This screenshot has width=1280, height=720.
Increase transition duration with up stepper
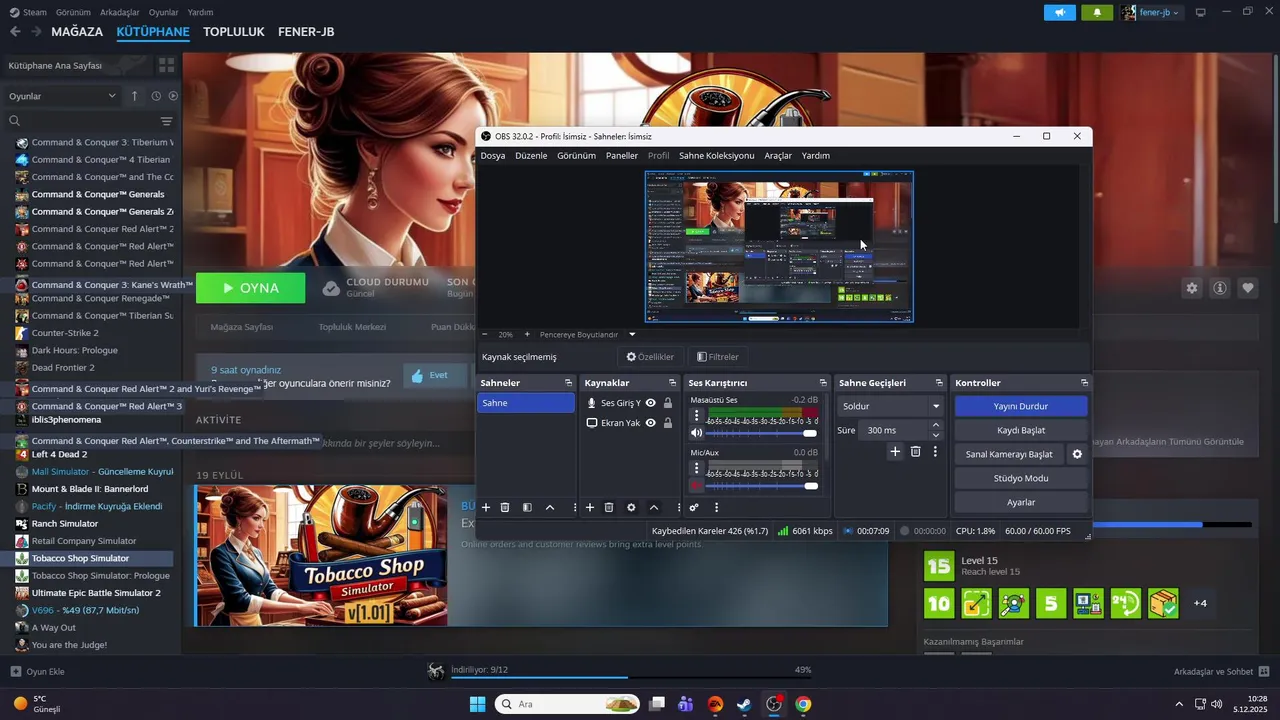click(936, 425)
